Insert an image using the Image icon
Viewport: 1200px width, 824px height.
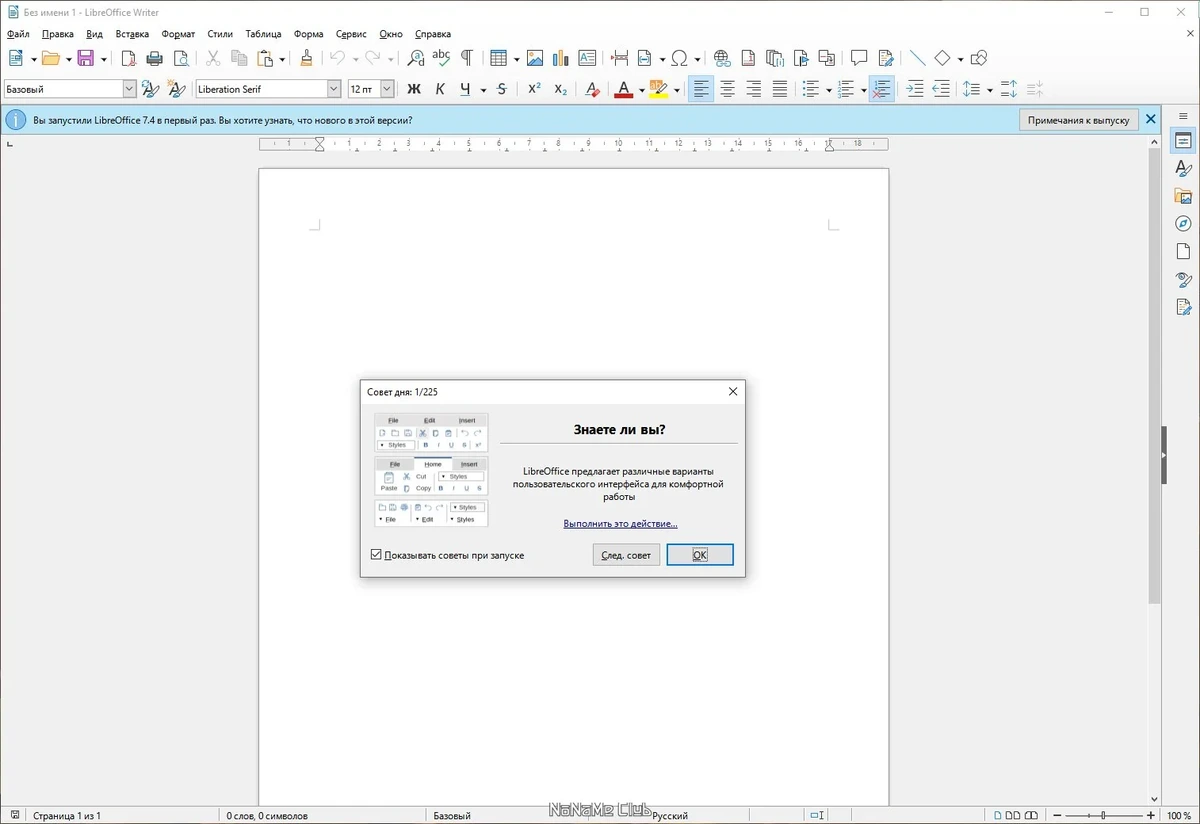coord(535,58)
